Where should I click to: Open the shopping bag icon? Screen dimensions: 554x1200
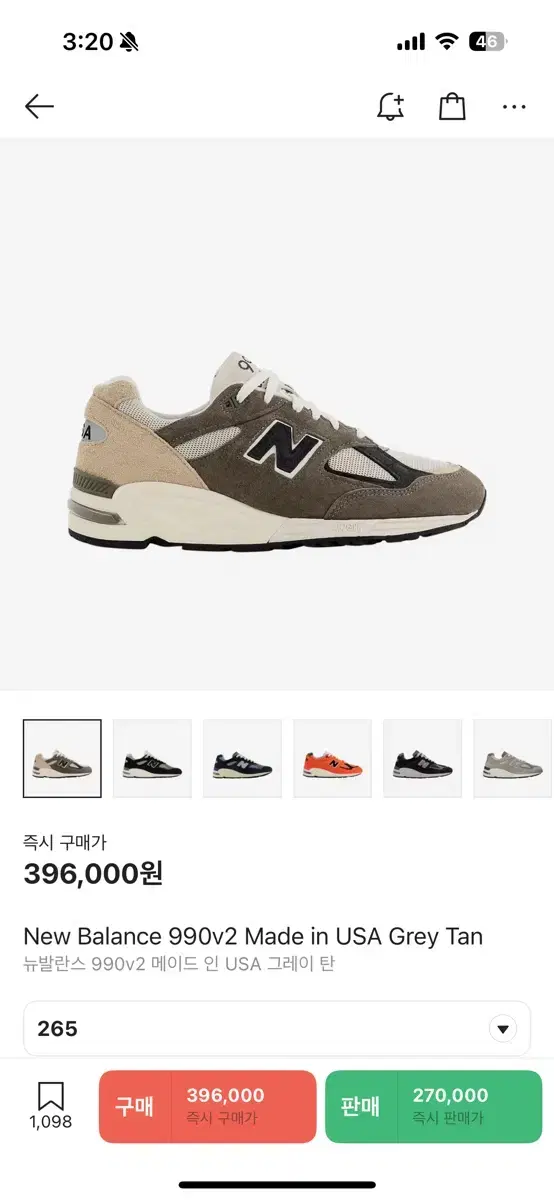click(x=452, y=107)
